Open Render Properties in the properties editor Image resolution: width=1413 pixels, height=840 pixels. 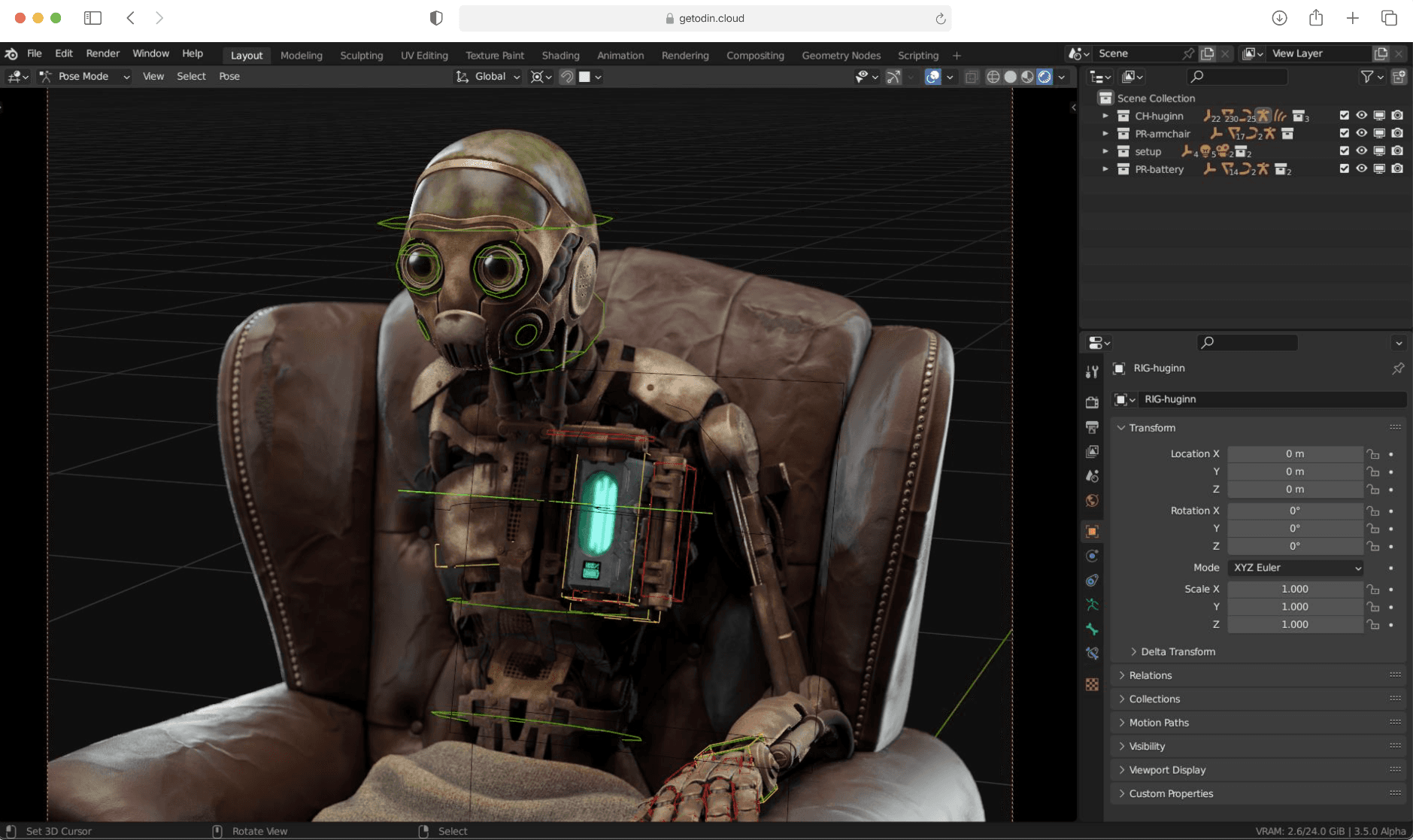coord(1093,403)
